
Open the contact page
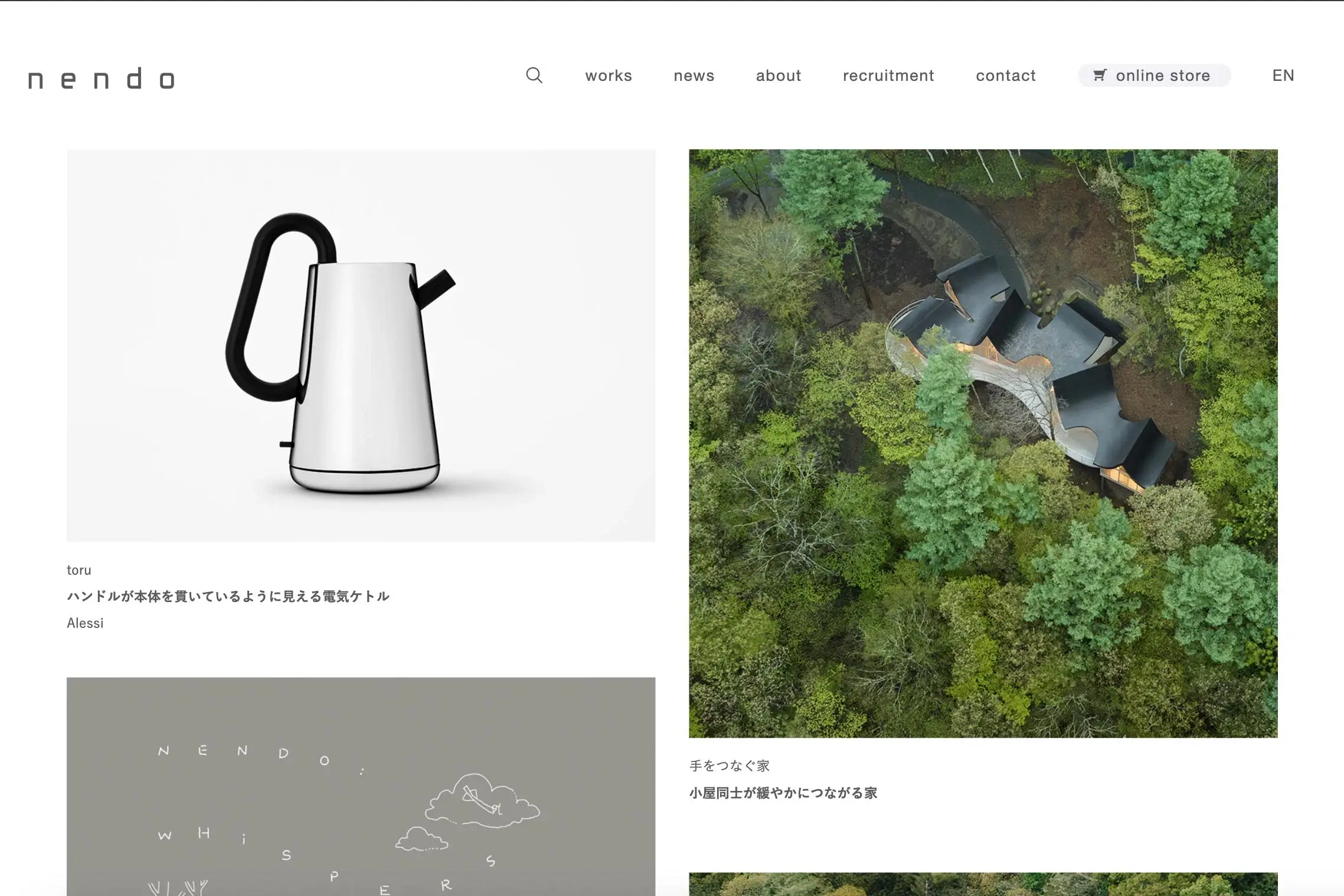tap(1005, 76)
